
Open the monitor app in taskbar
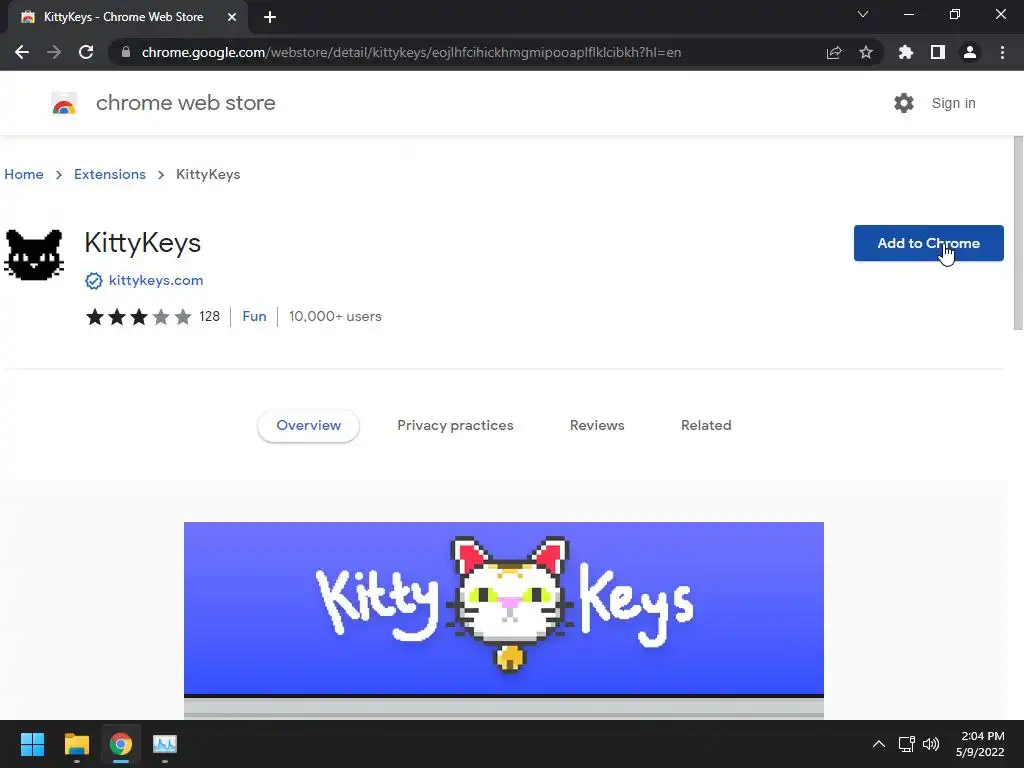[165, 744]
